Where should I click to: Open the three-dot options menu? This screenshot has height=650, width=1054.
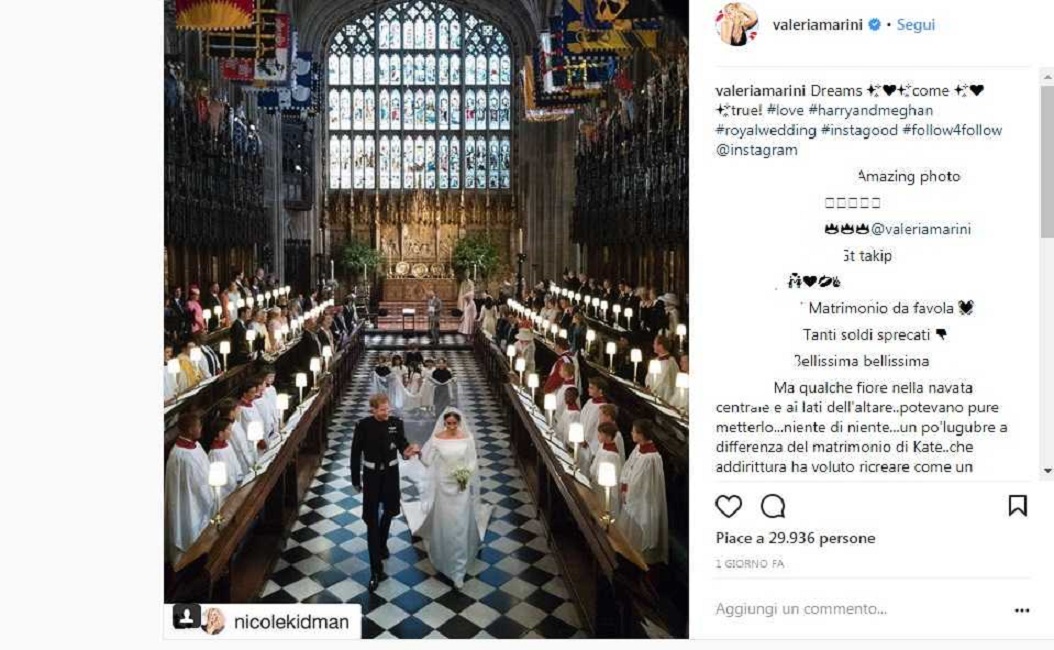(1020, 609)
